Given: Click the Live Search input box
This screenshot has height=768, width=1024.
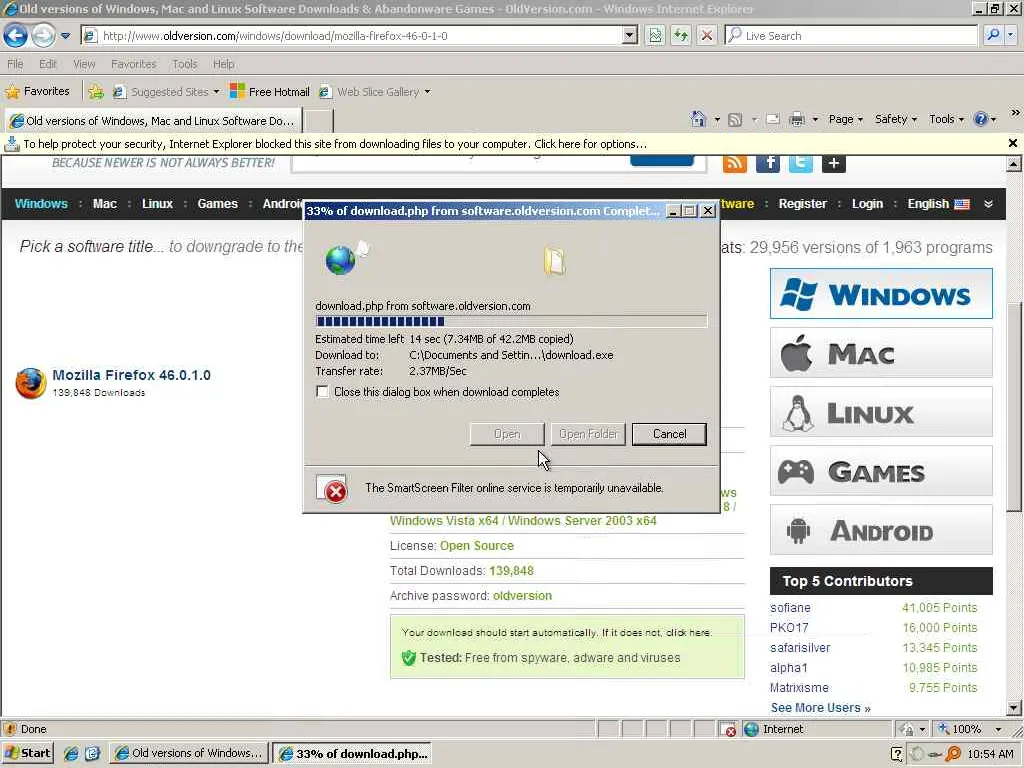Looking at the screenshot, I should tap(850, 35).
